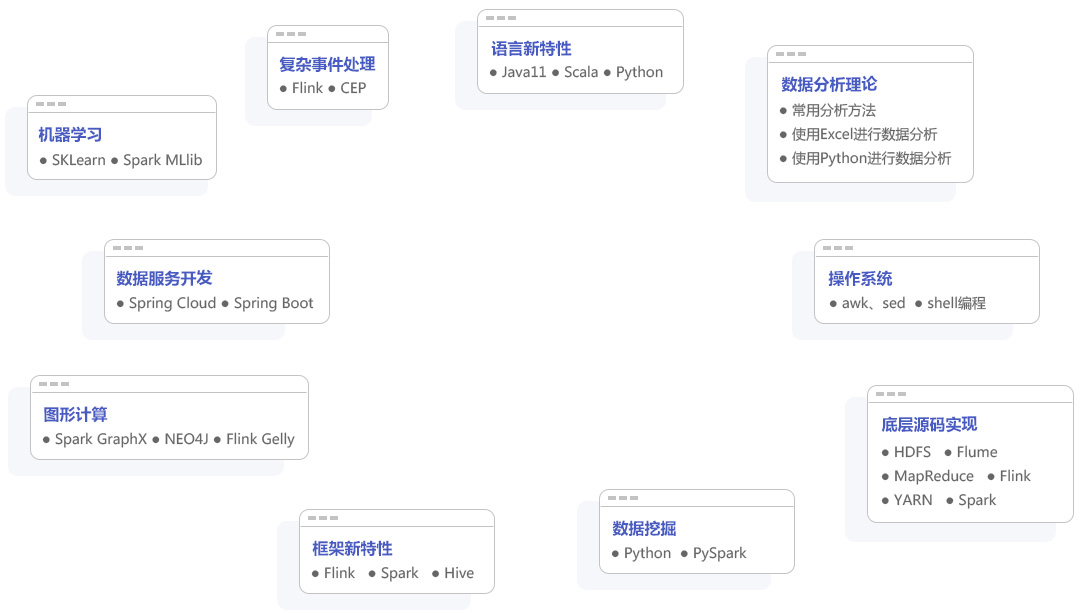Select Spring Boot under 数据服务开发

coord(273,304)
